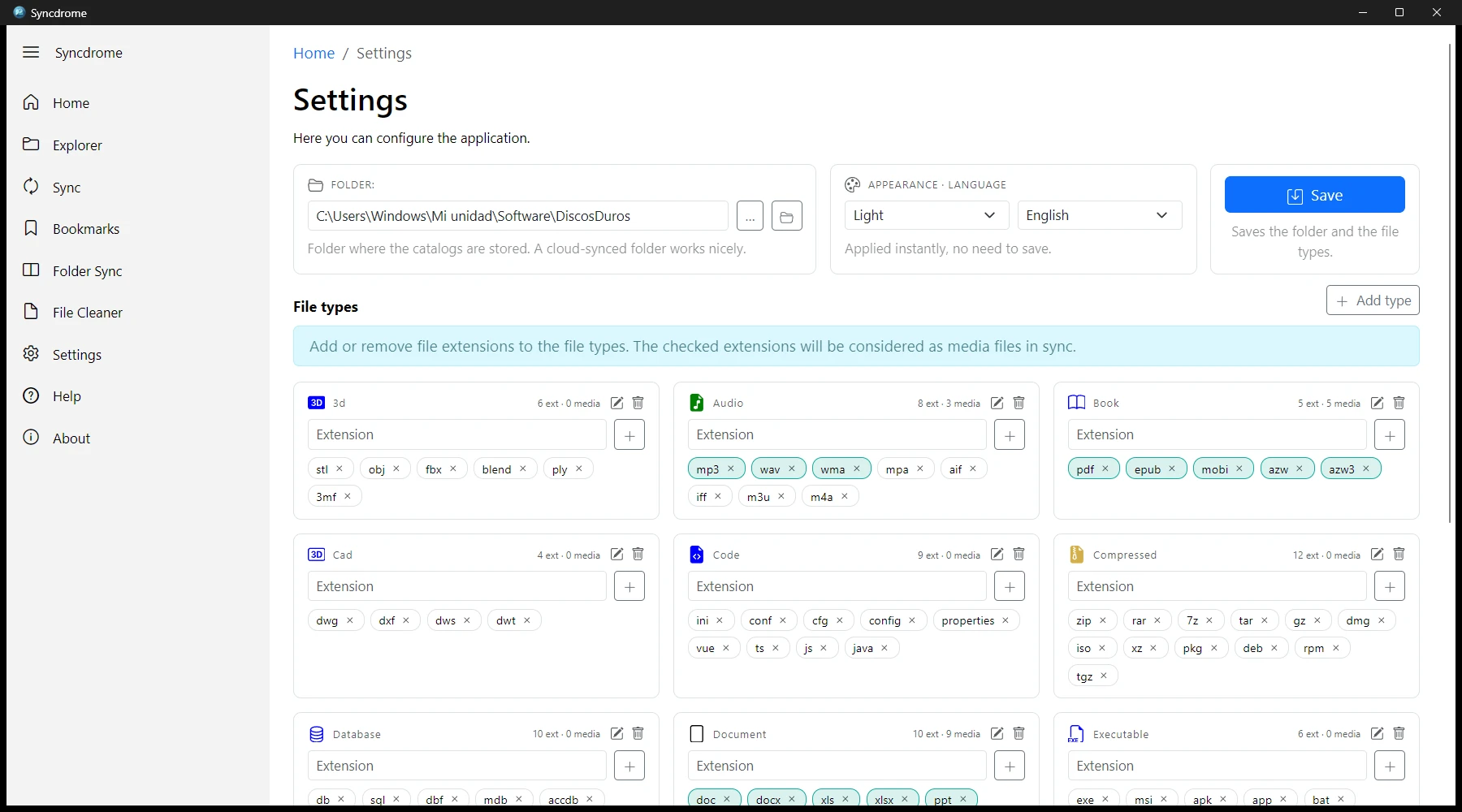
Task: Delete the 3d file type
Action: click(638, 403)
